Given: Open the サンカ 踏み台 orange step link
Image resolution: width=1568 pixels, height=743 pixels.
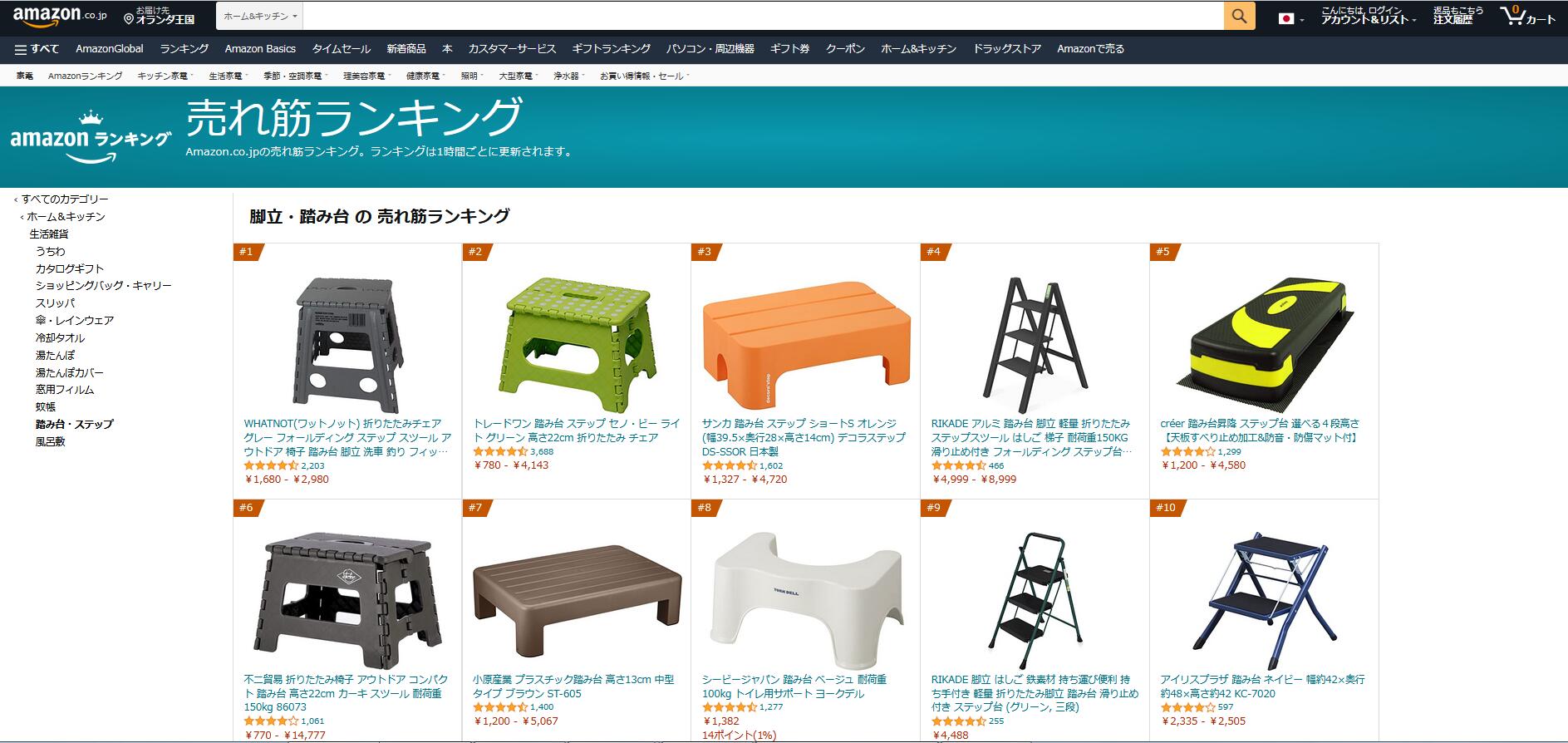Looking at the screenshot, I should click(804, 437).
